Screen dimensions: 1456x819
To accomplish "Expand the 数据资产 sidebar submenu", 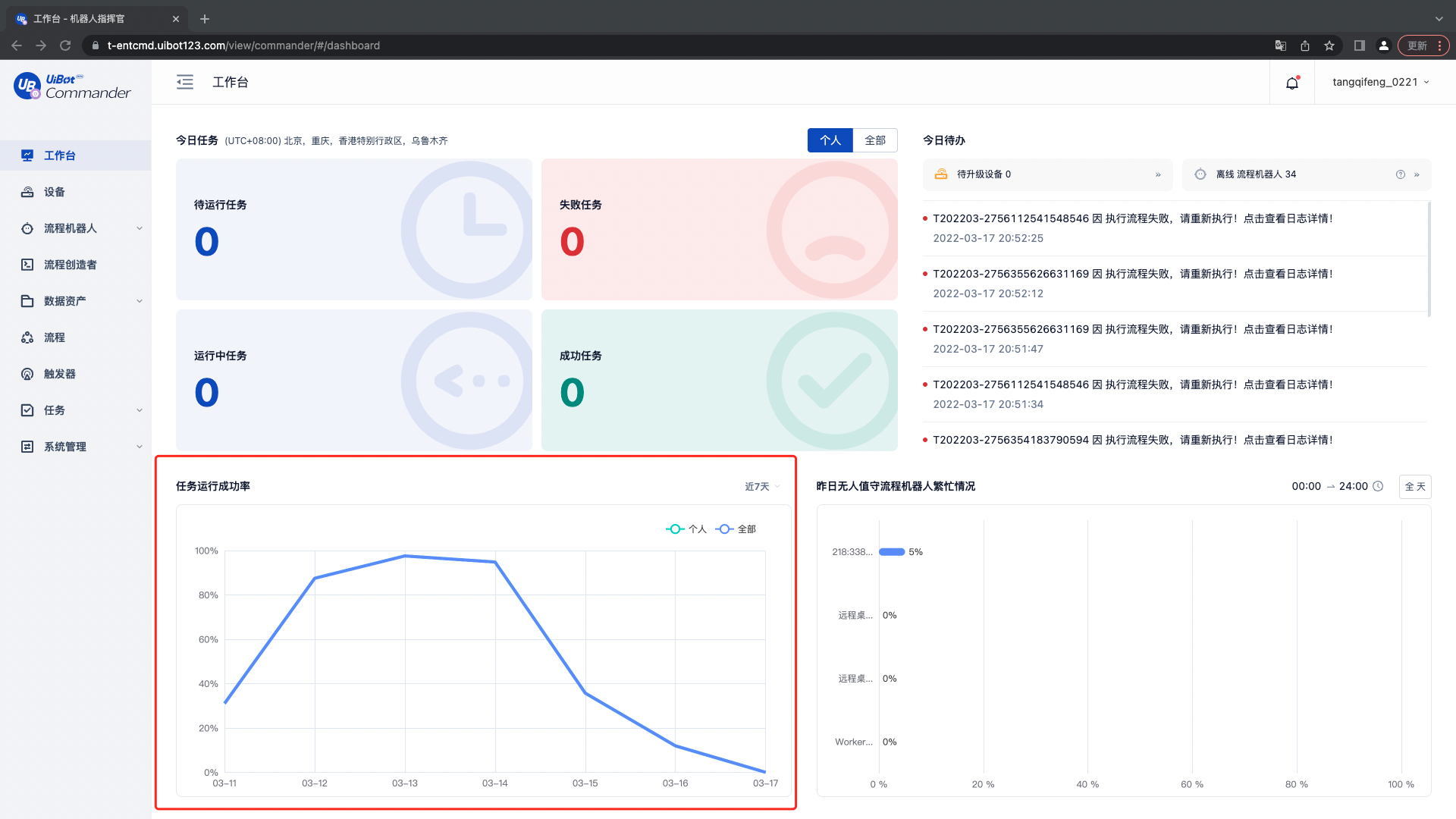I will tap(140, 301).
